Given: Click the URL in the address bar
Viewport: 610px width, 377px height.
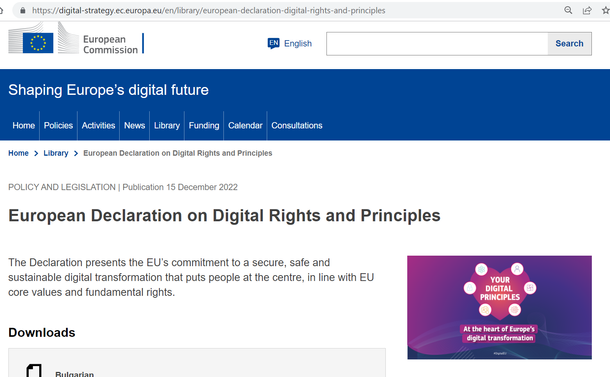Looking at the screenshot, I should 209,11.
